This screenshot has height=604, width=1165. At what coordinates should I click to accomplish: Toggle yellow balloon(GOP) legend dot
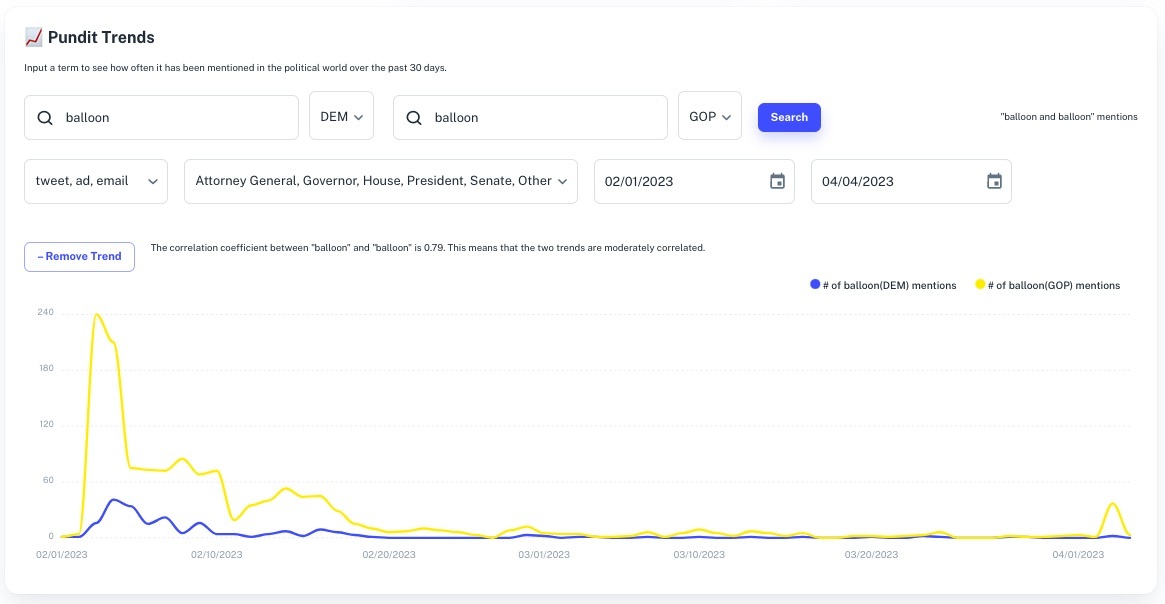pos(980,285)
